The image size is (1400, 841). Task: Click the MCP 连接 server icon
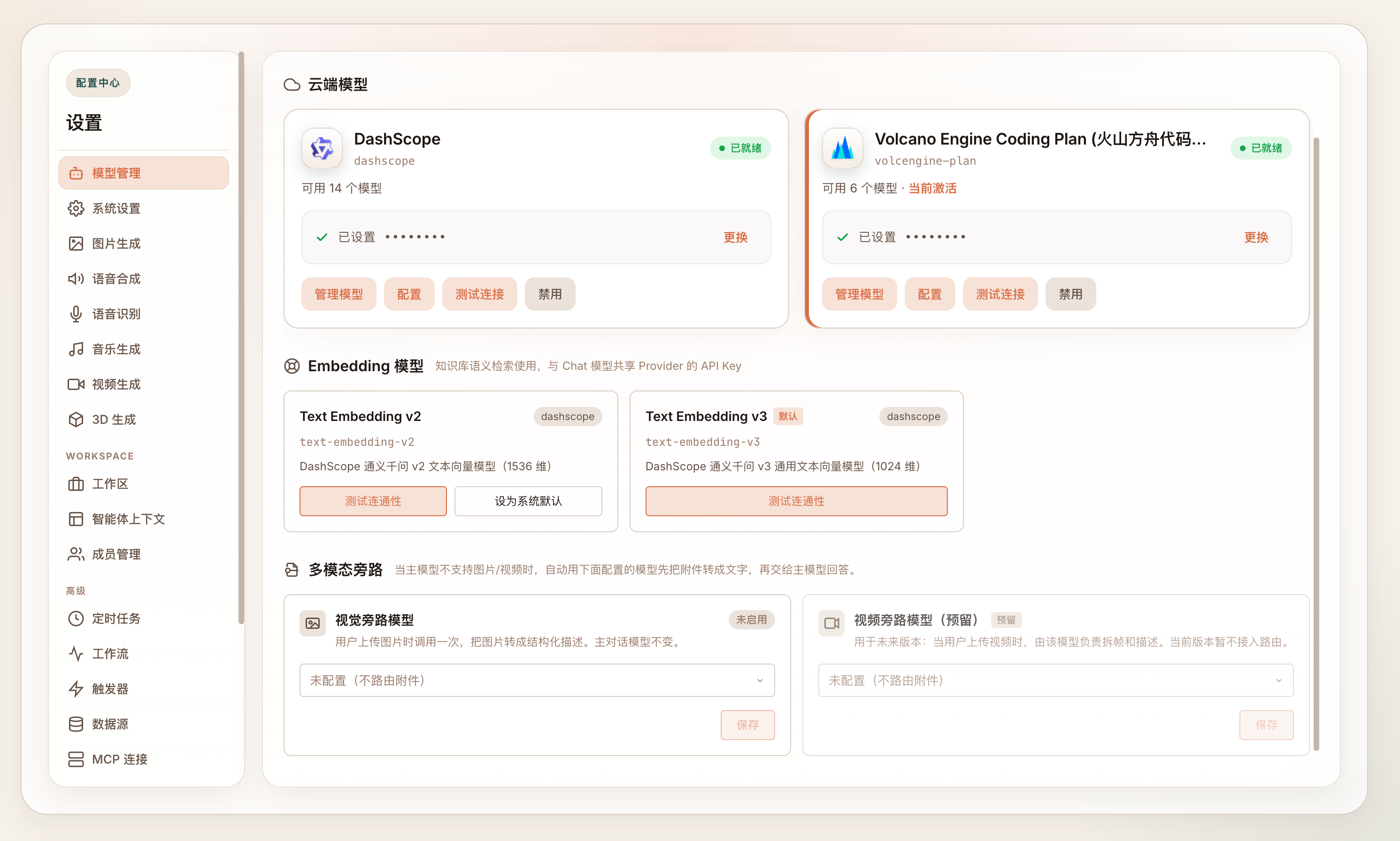[x=76, y=759]
